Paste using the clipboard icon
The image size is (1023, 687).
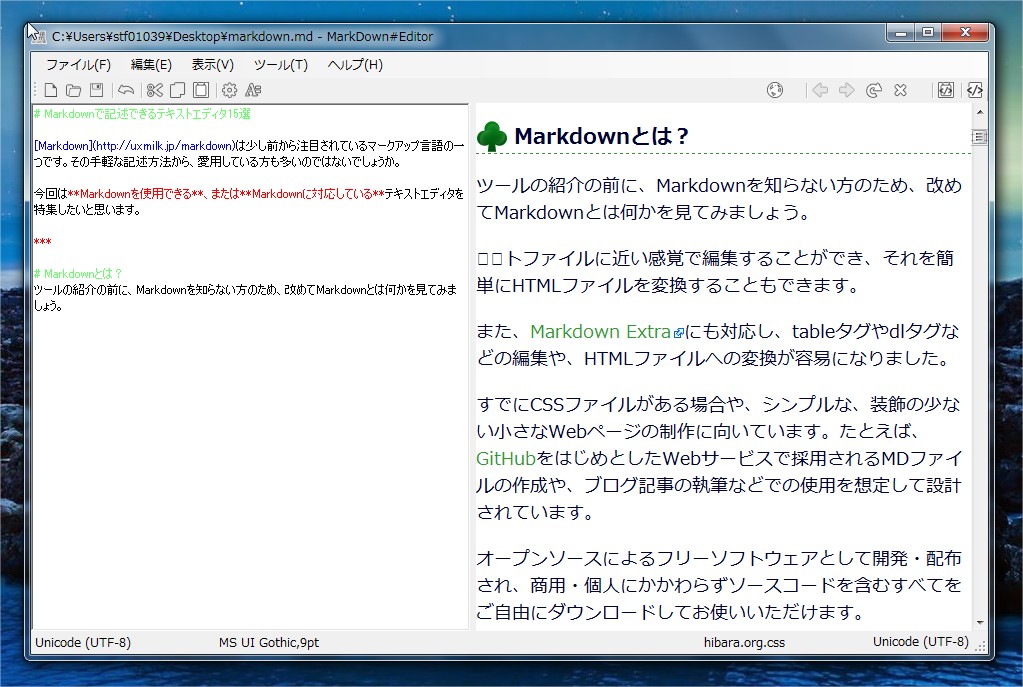click(x=201, y=90)
